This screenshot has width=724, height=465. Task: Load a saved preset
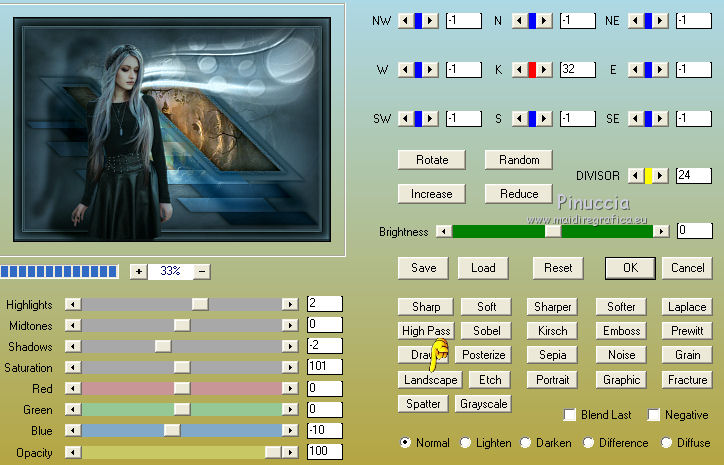click(x=483, y=268)
